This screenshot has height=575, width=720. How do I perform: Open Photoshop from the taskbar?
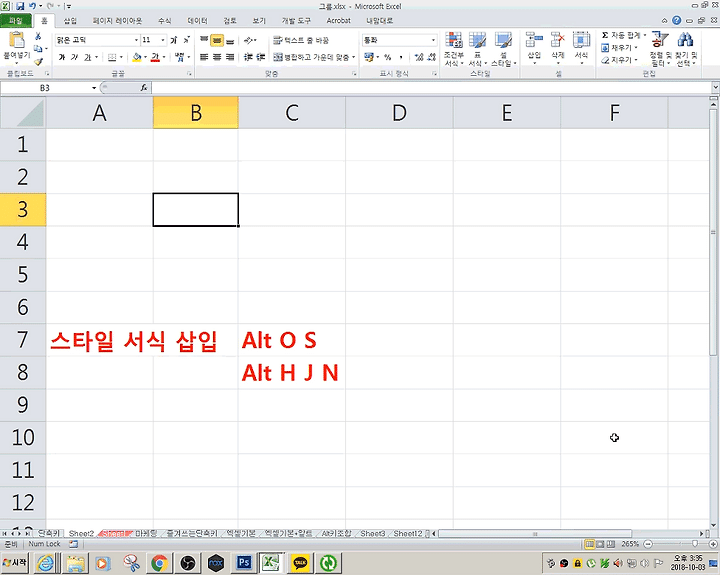coord(243,562)
